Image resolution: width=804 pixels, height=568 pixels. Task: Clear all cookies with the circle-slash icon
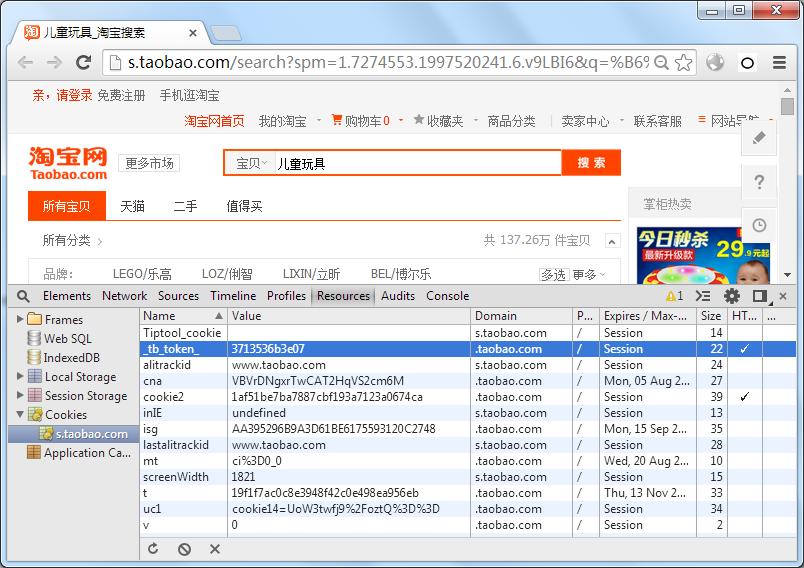[185, 549]
